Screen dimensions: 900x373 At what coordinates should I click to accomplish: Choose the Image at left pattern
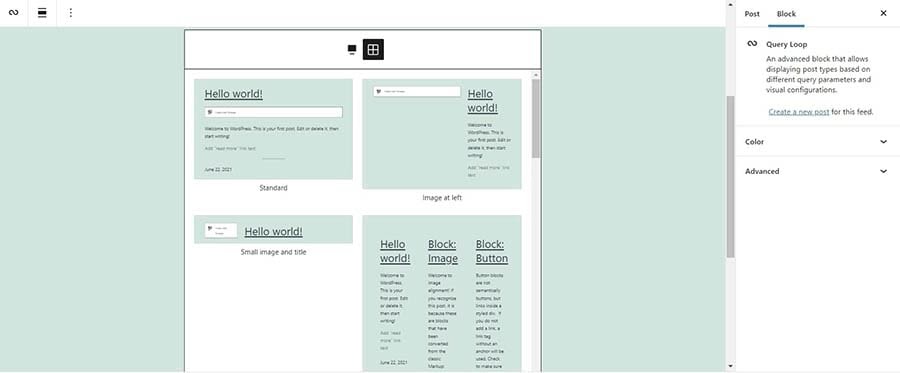coord(442,134)
